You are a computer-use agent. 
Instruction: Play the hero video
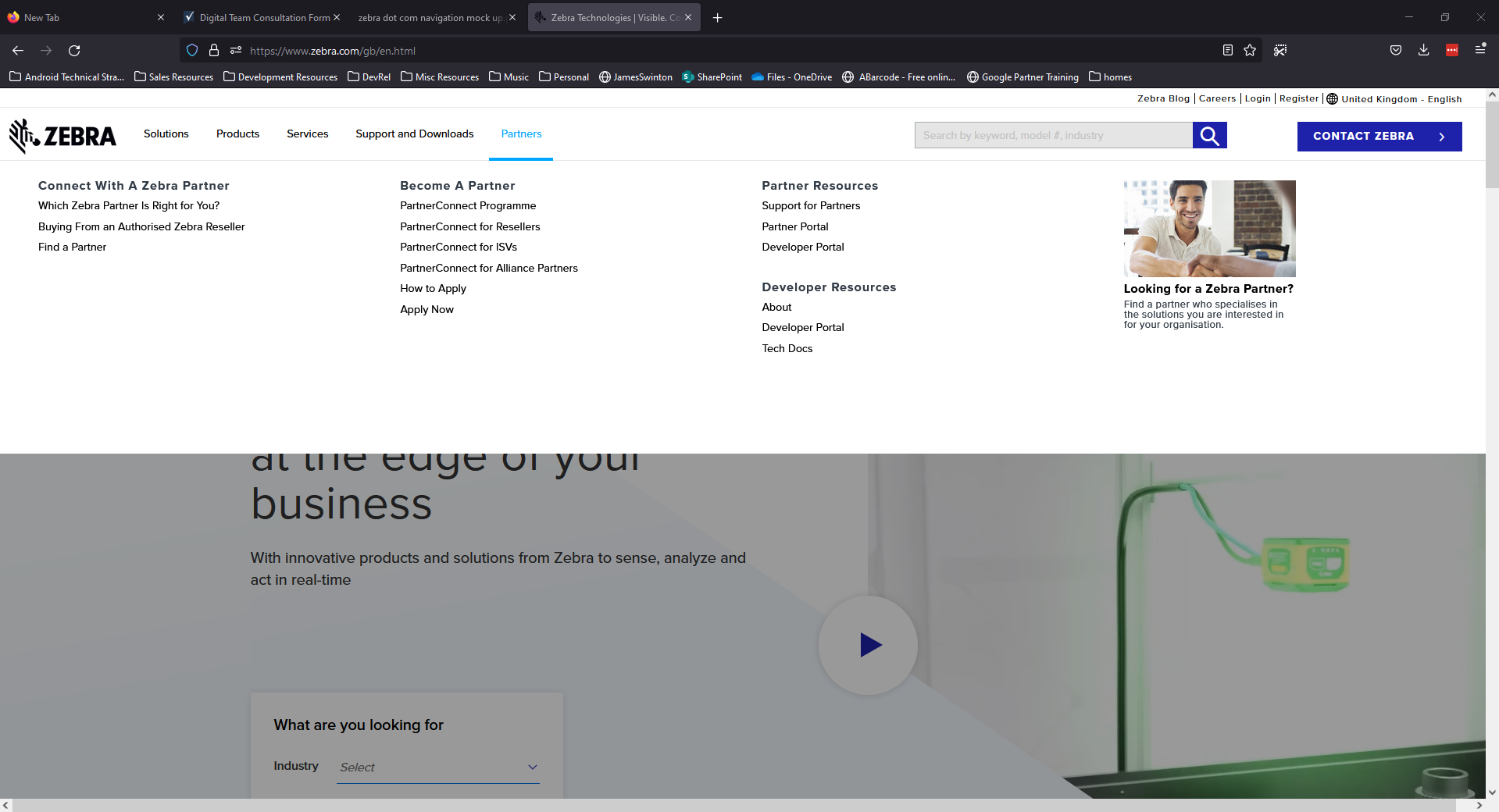pos(868,645)
